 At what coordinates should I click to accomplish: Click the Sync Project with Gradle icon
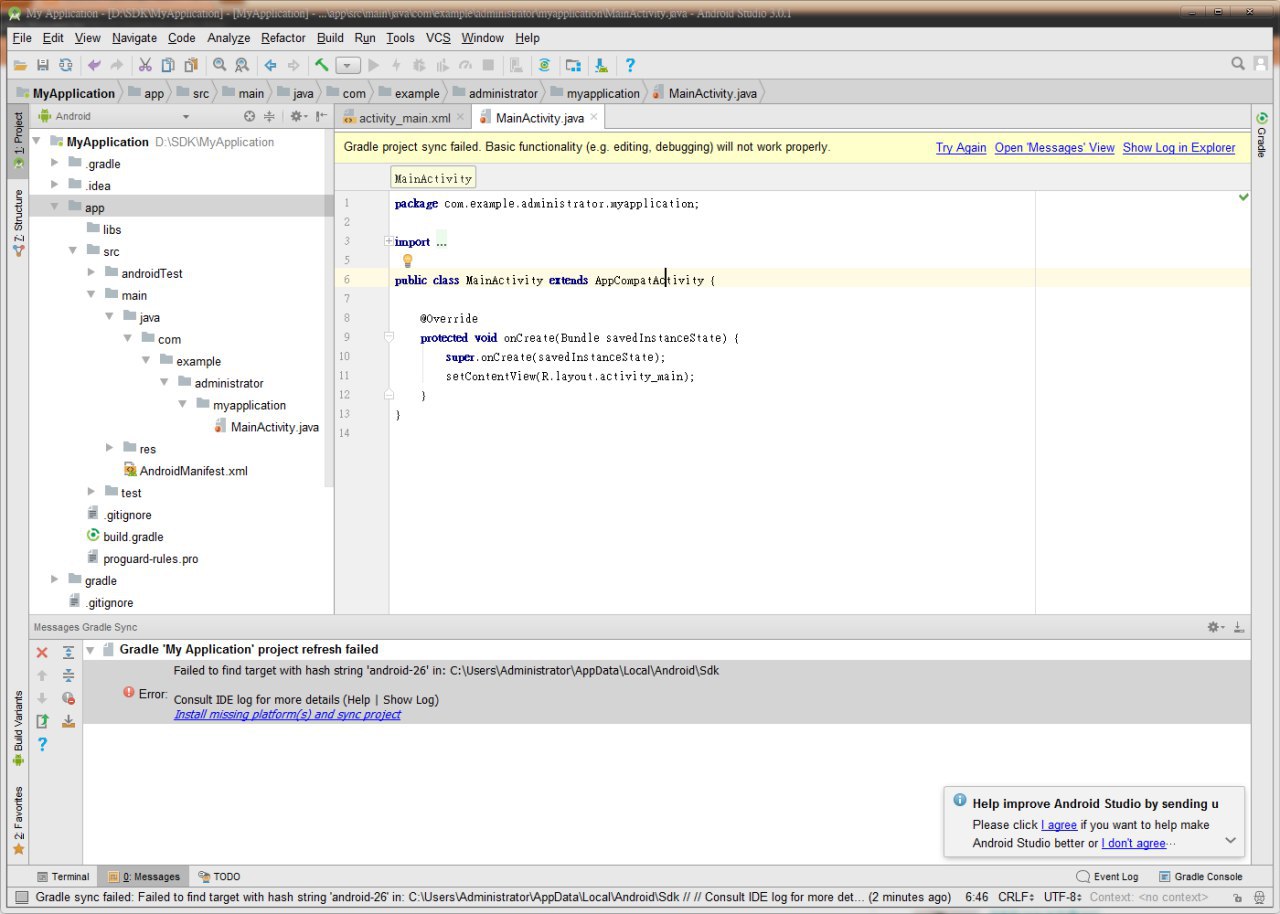[544, 65]
